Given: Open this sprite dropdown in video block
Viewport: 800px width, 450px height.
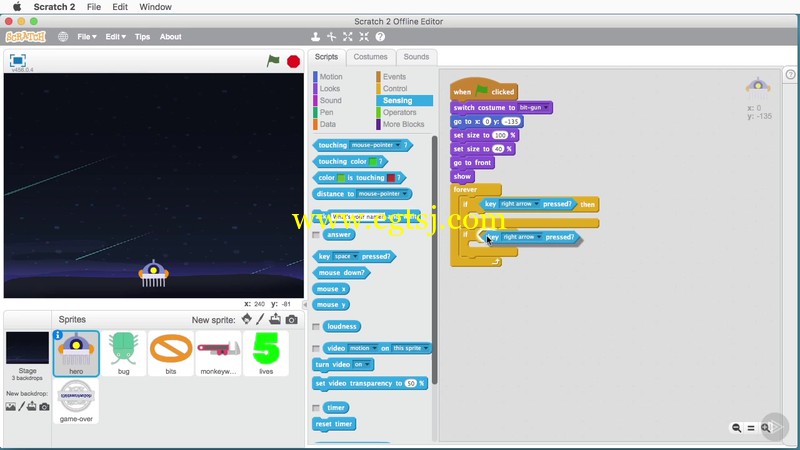Looking at the screenshot, I should (410, 348).
